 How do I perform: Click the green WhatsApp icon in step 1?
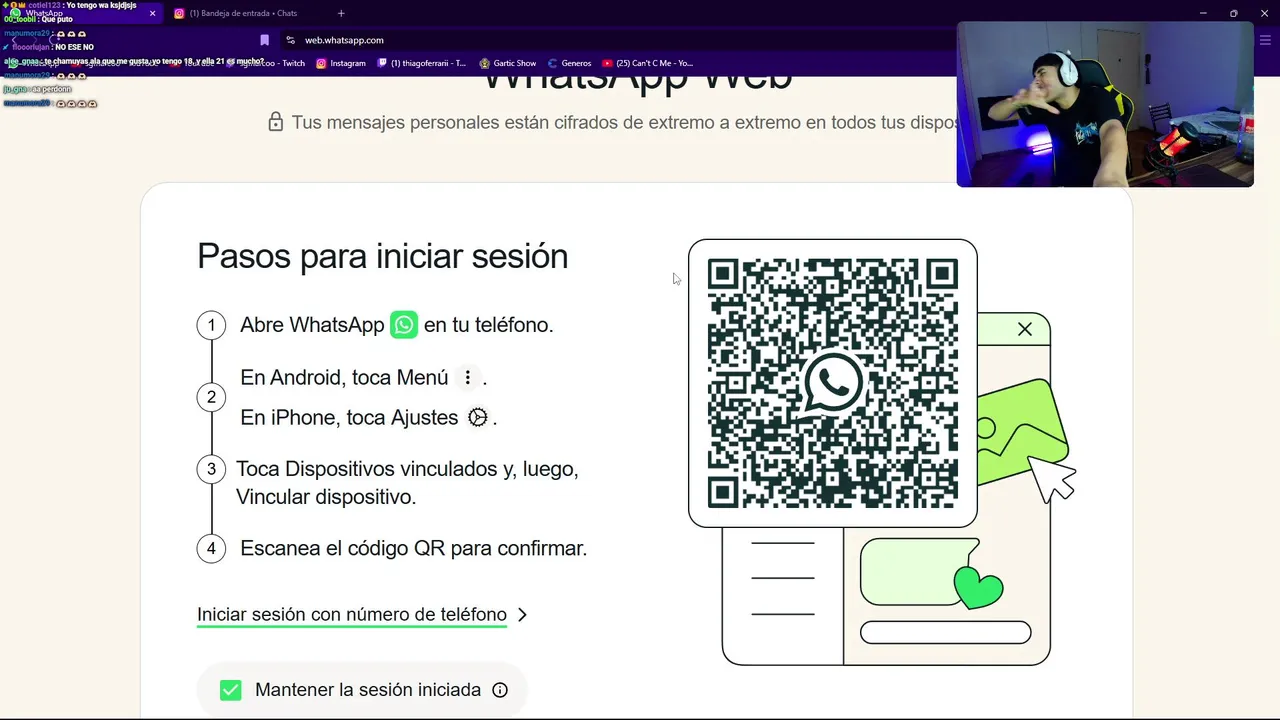point(404,325)
